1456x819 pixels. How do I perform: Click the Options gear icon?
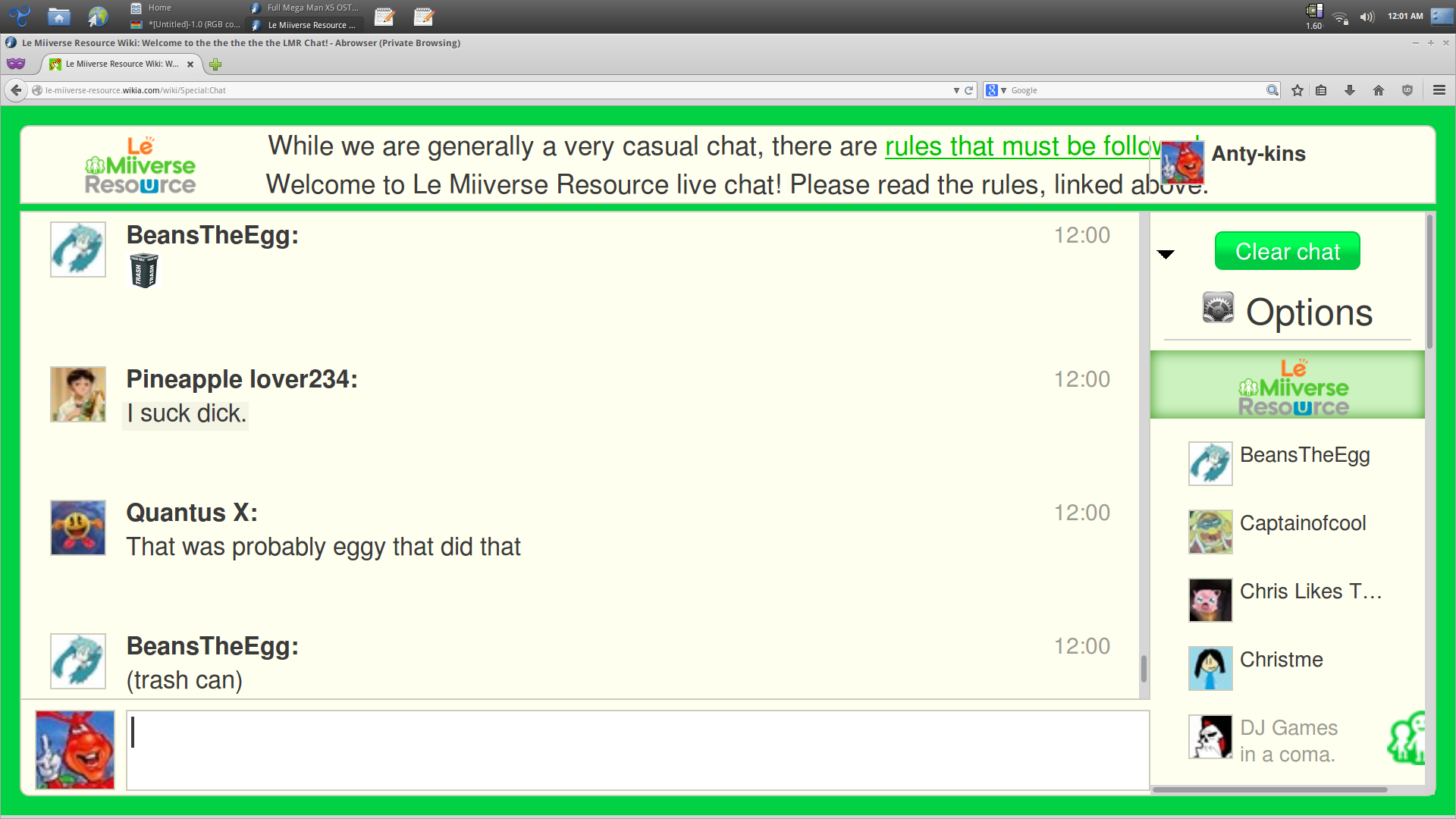coord(1218,308)
